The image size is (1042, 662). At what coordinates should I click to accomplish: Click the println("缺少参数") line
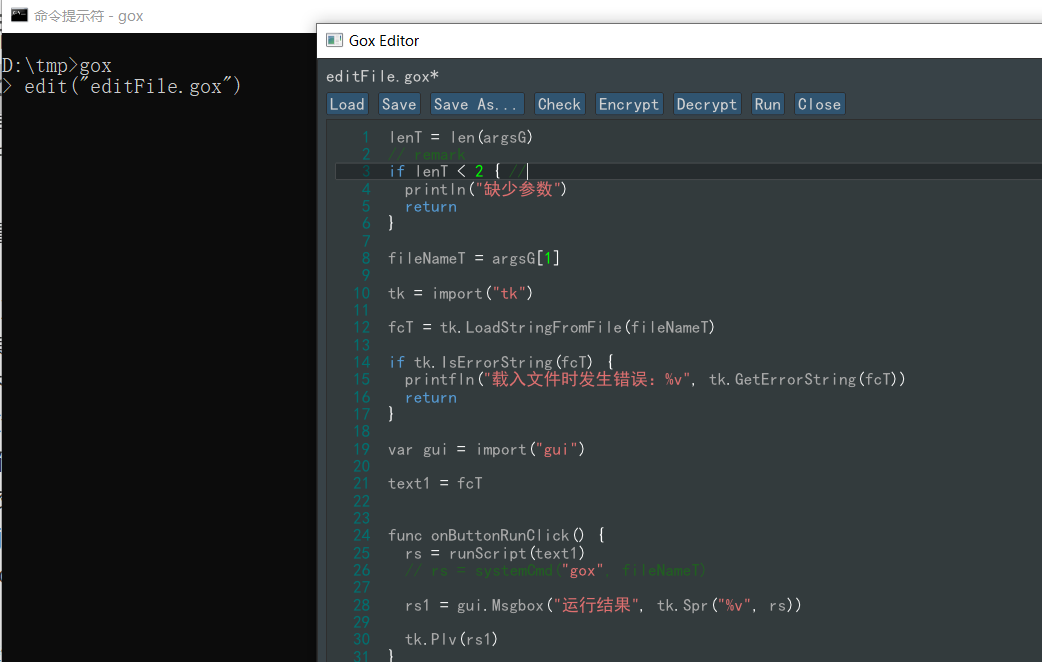486,189
